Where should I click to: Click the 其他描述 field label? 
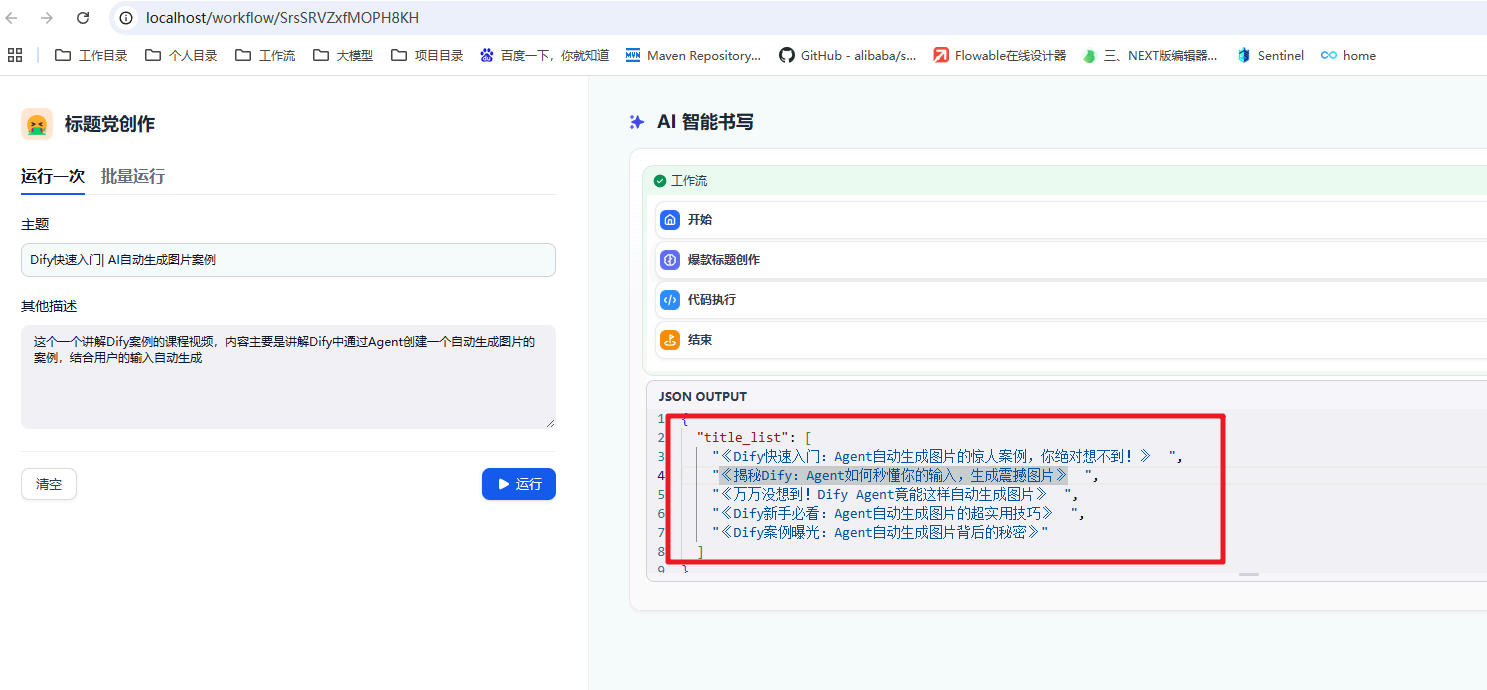[x=49, y=306]
